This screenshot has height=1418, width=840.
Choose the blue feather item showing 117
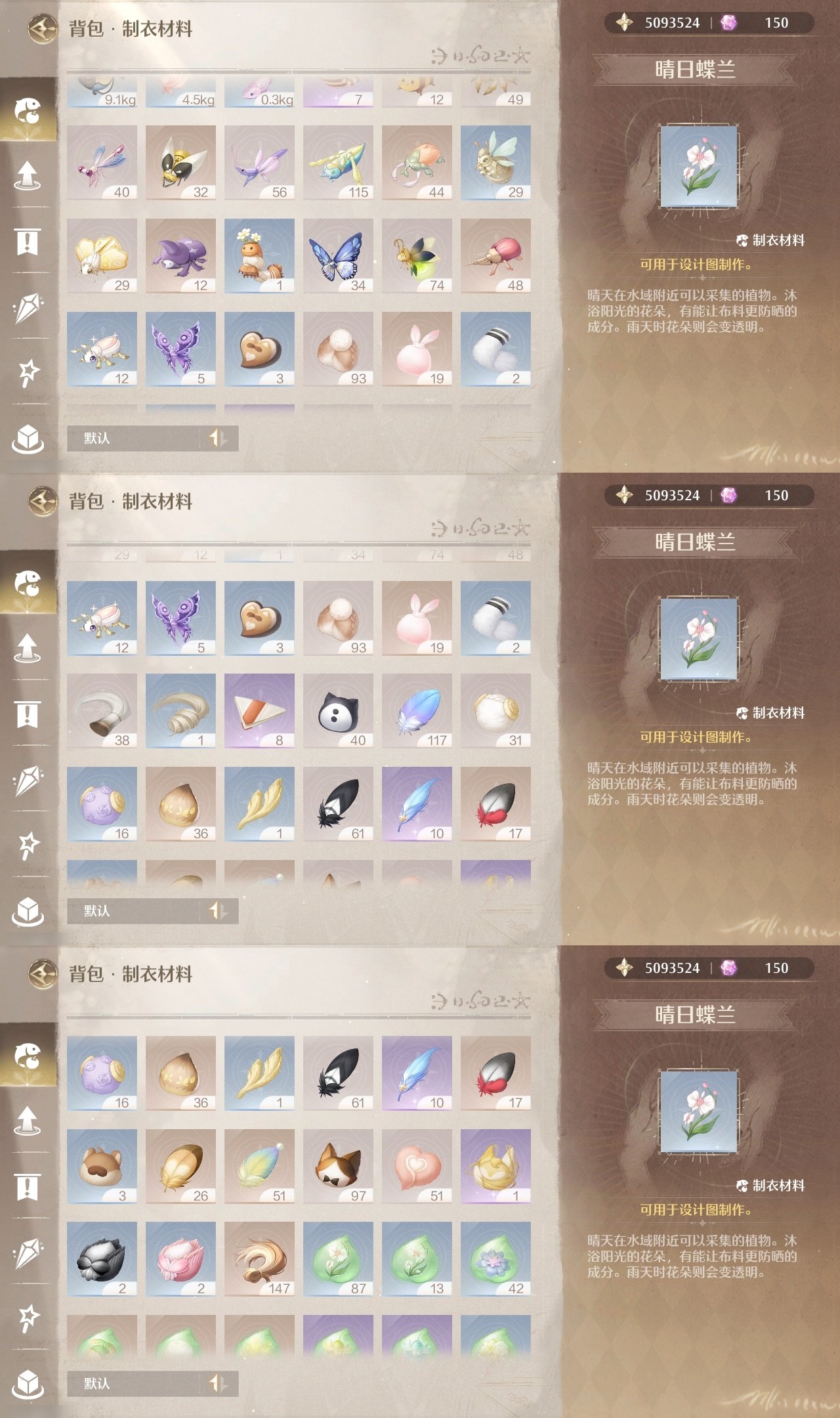[x=417, y=711]
